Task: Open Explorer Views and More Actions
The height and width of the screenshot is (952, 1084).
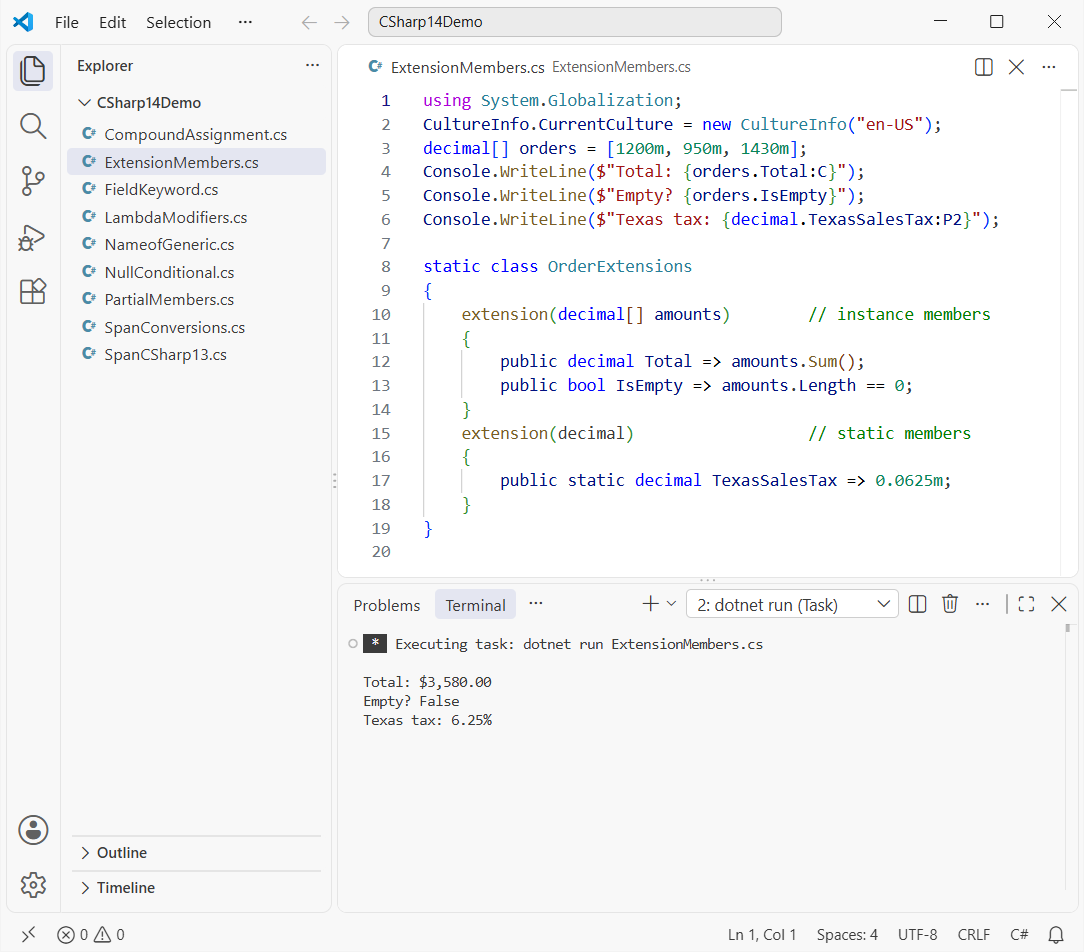Action: tap(312, 65)
